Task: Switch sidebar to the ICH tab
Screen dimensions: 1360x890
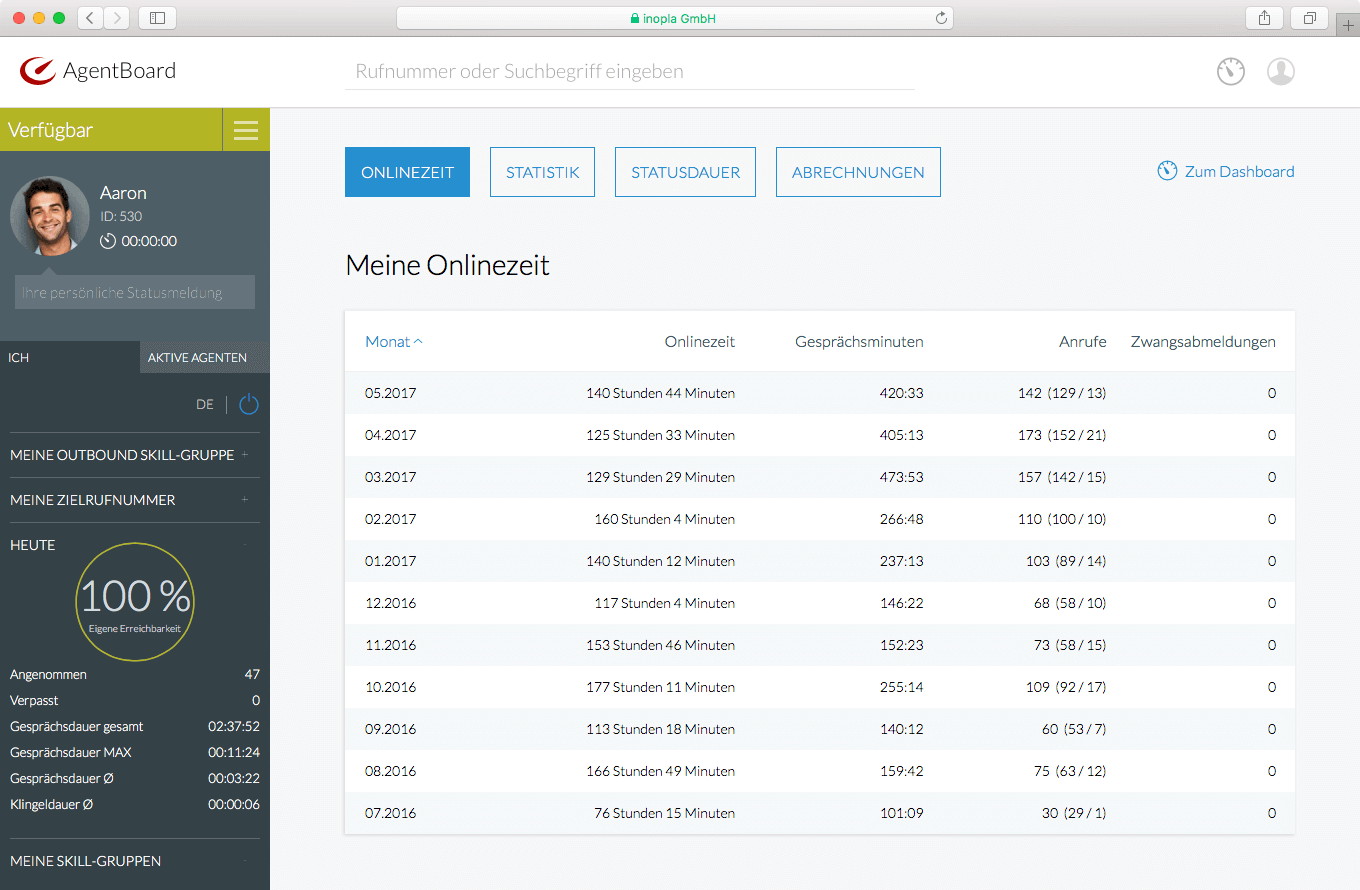Action: click(70, 357)
